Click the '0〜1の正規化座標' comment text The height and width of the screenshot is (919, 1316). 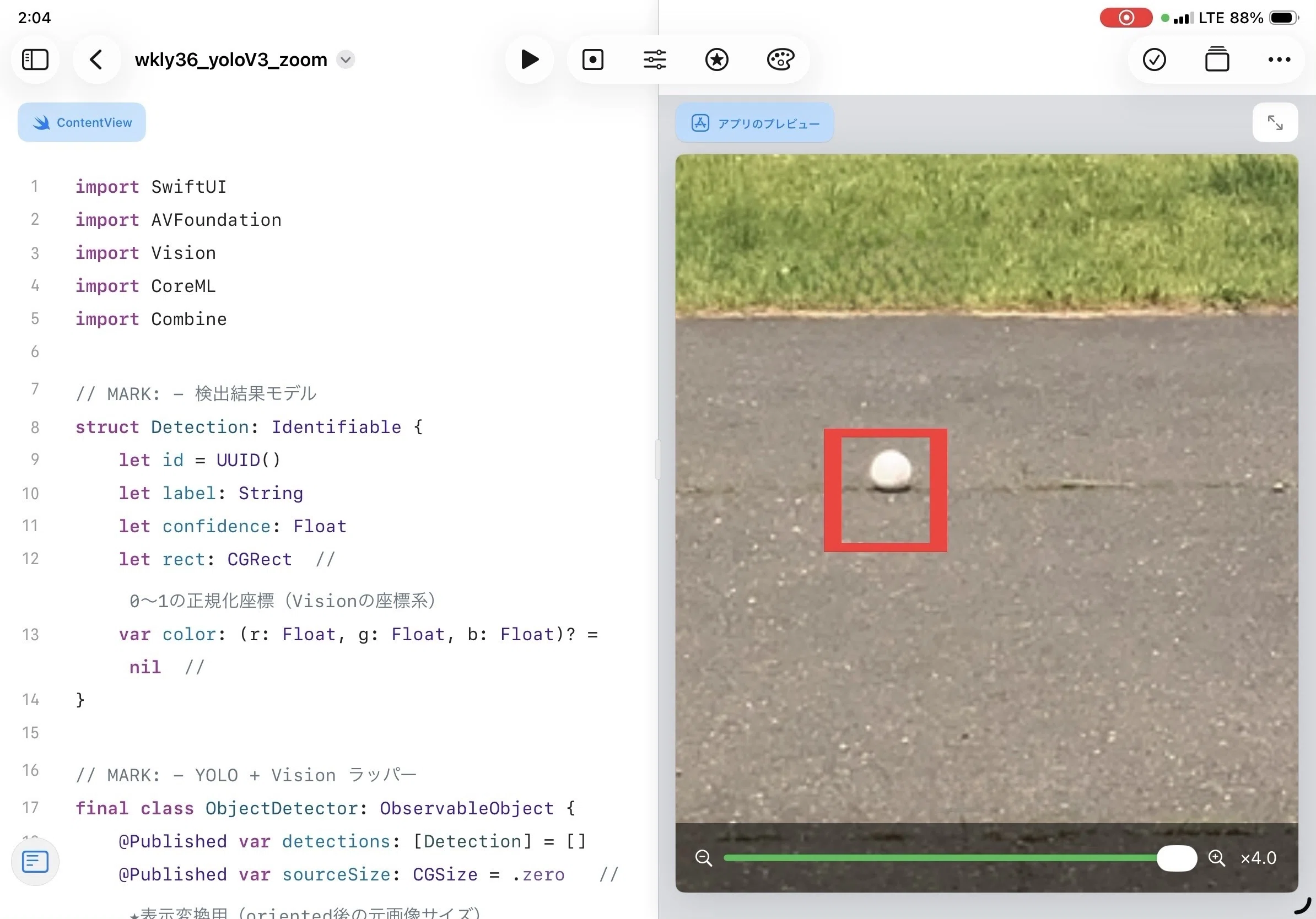[x=282, y=601]
